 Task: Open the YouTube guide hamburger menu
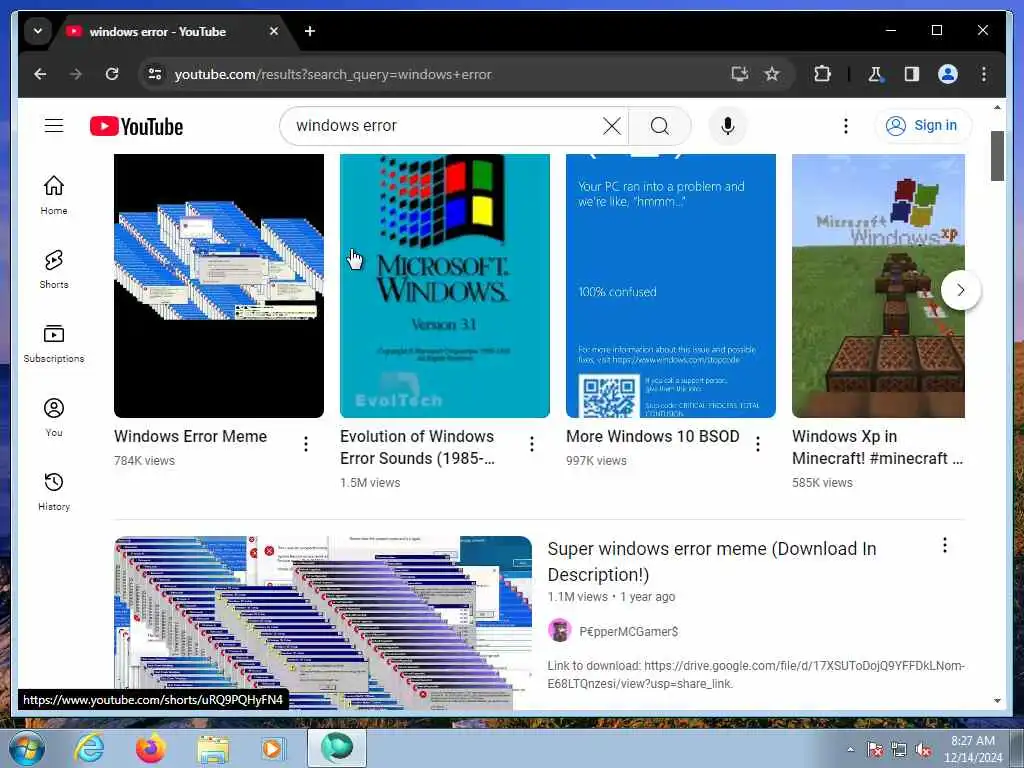coord(54,125)
